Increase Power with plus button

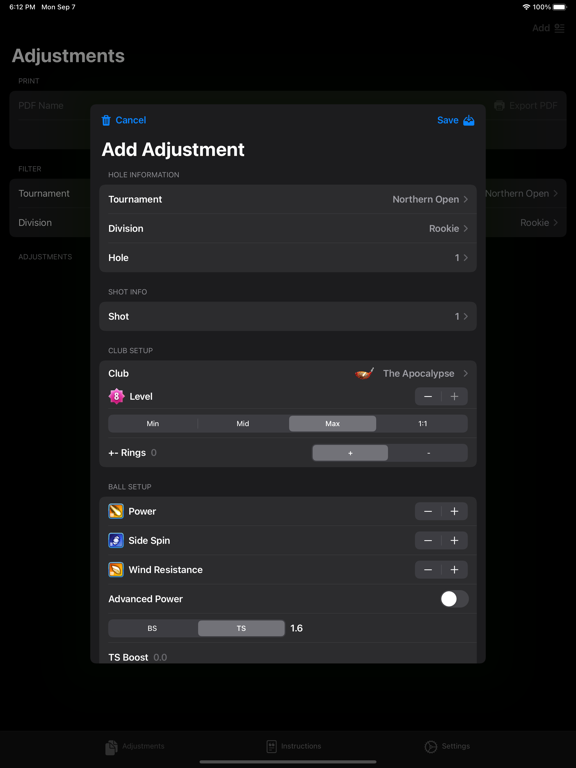click(x=455, y=511)
